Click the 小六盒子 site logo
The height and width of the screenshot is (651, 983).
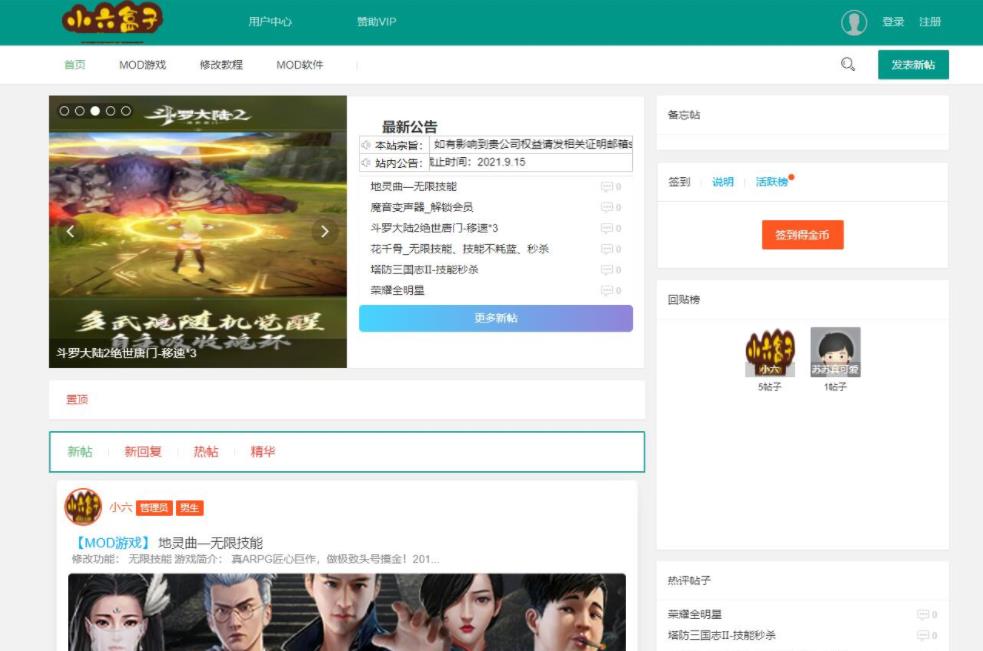(110, 20)
